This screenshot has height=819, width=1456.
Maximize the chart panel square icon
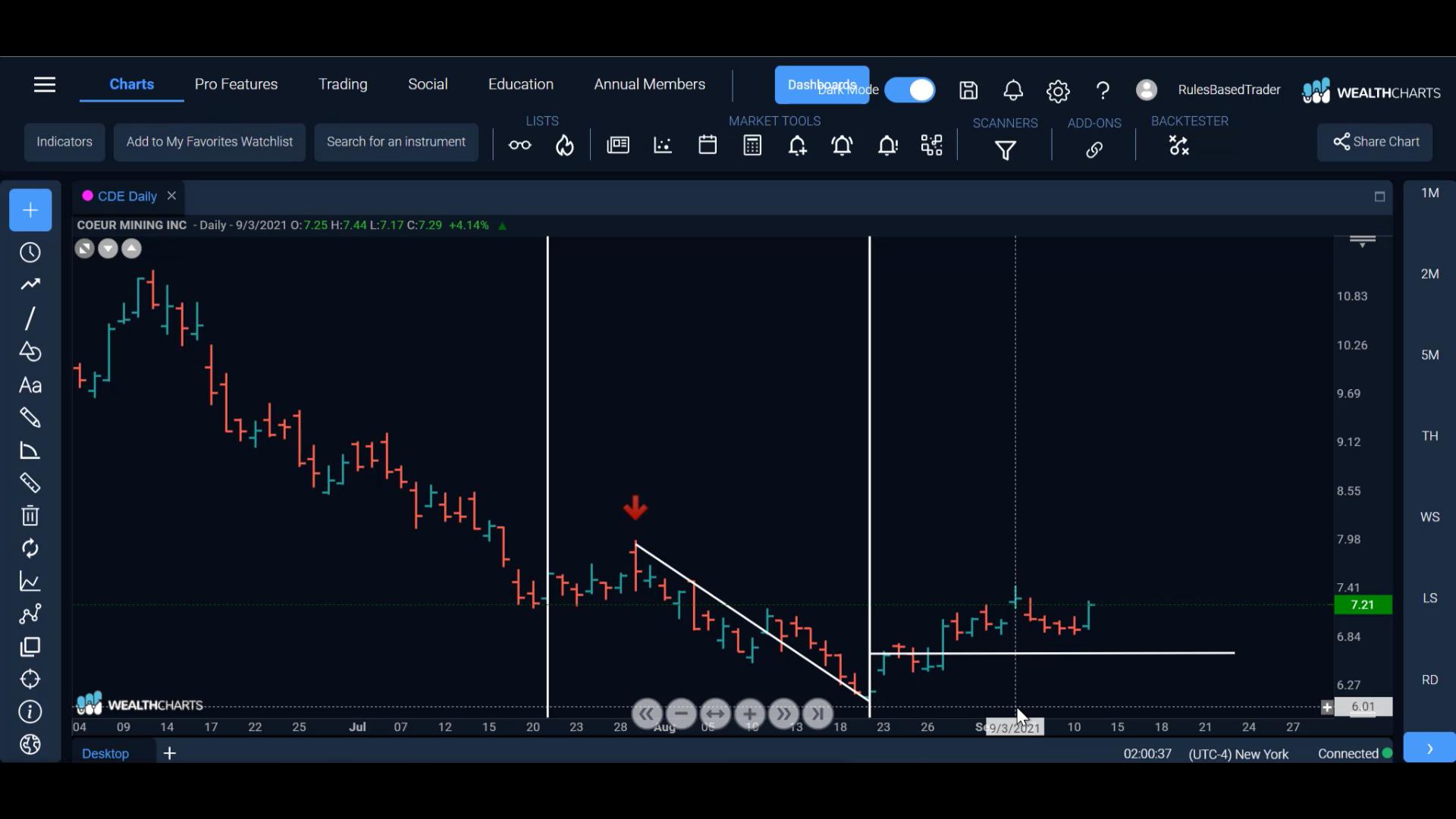click(x=1379, y=197)
